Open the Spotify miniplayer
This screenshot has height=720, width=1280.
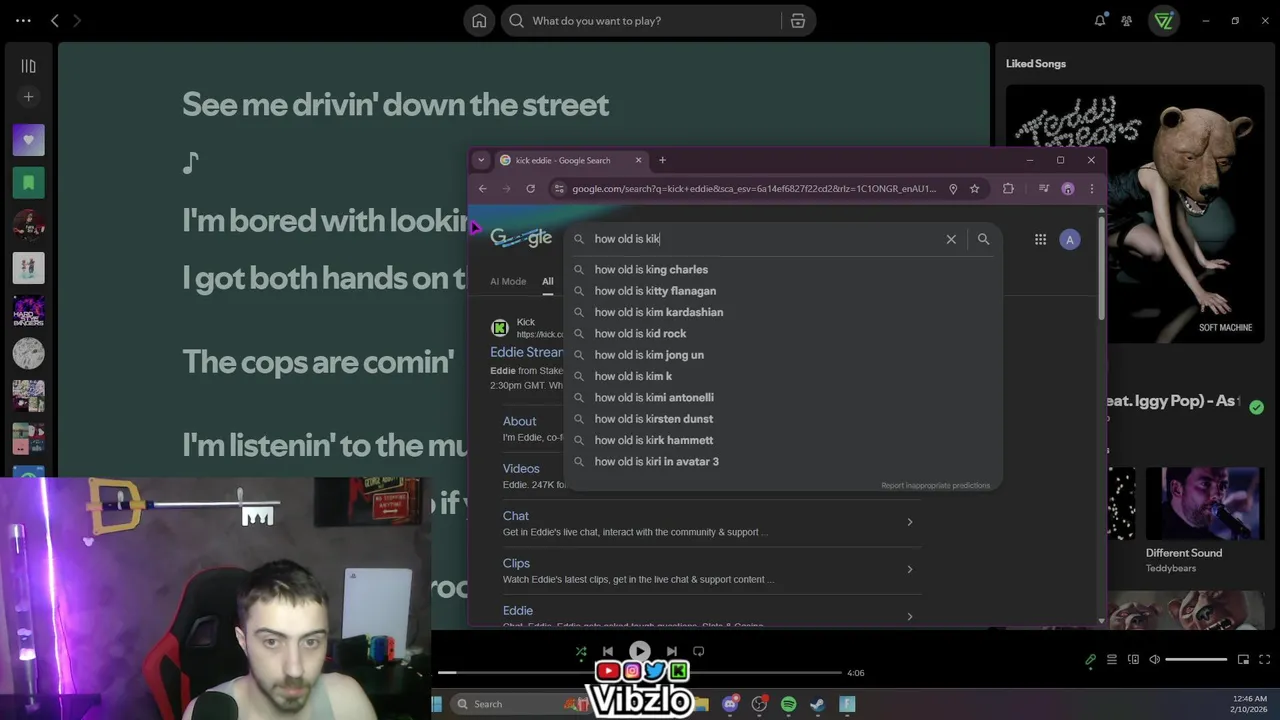point(1243,660)
